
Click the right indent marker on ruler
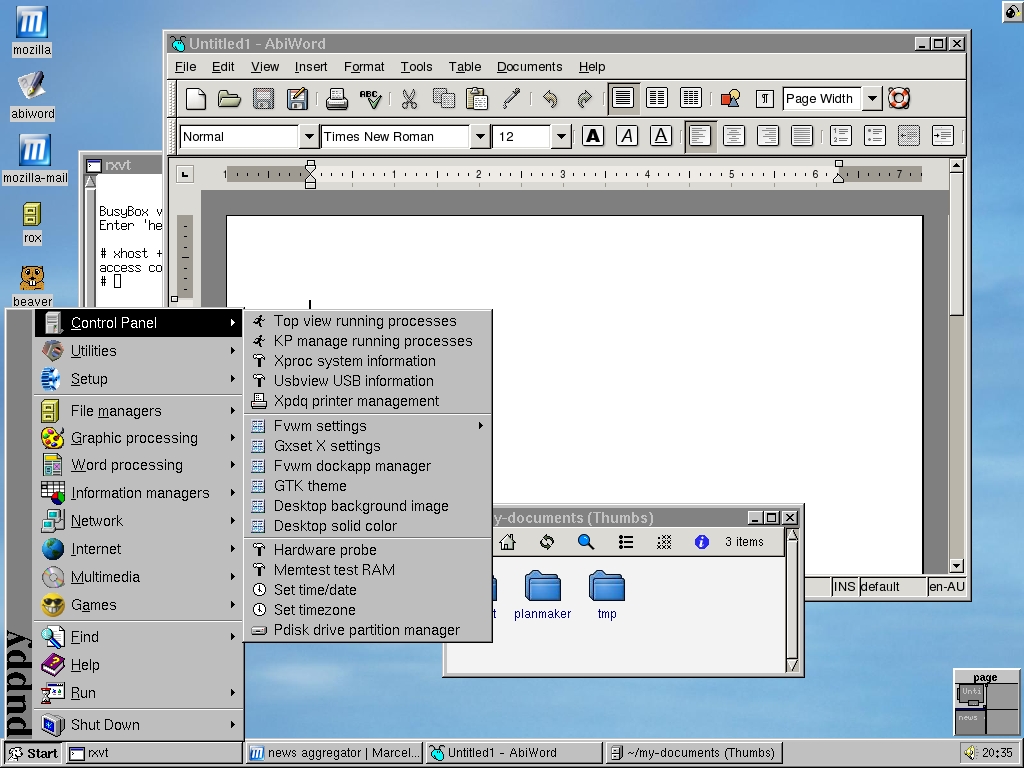click(838, 176)
